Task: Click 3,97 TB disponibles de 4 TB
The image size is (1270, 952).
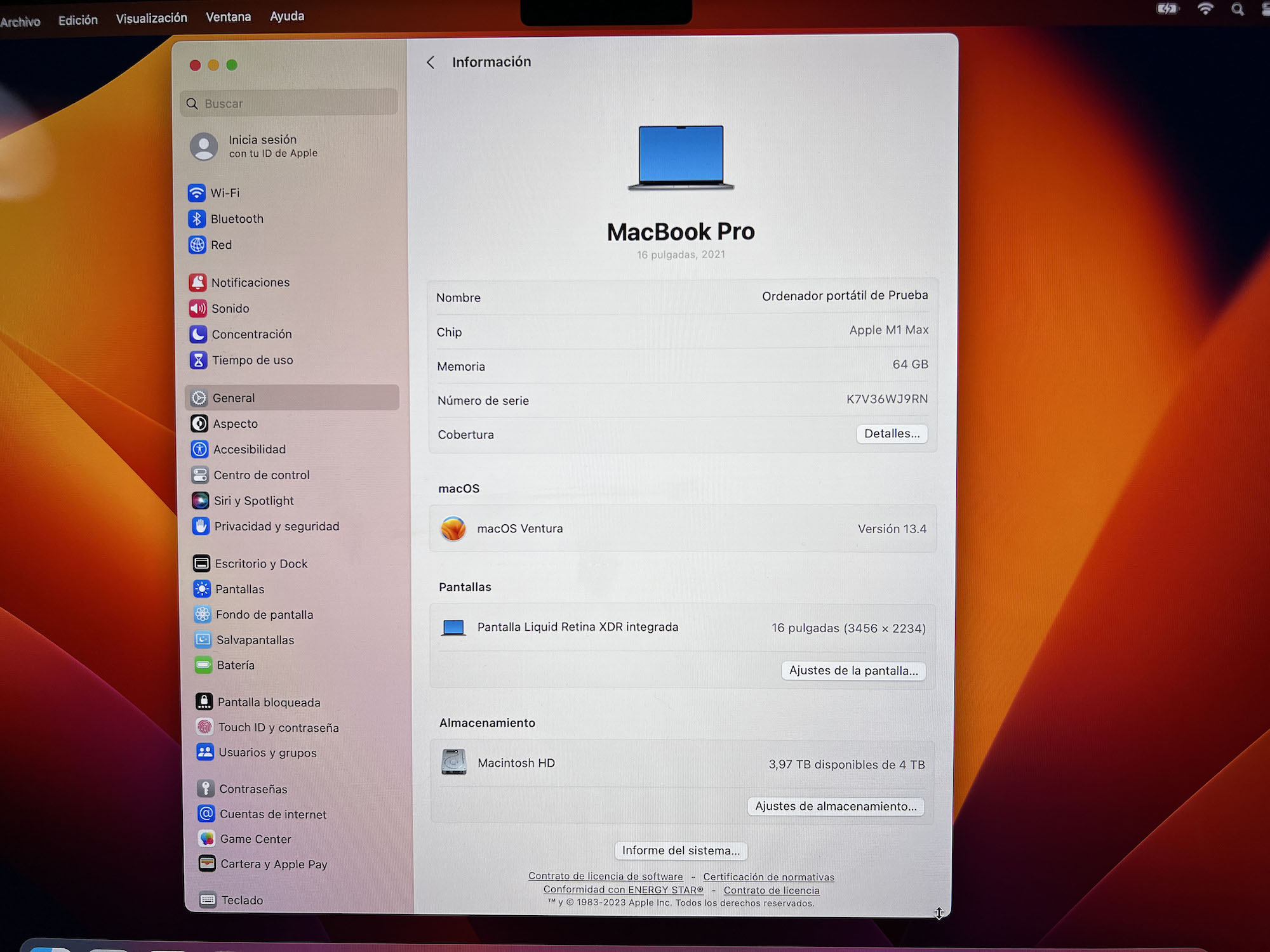Action: 846,765
